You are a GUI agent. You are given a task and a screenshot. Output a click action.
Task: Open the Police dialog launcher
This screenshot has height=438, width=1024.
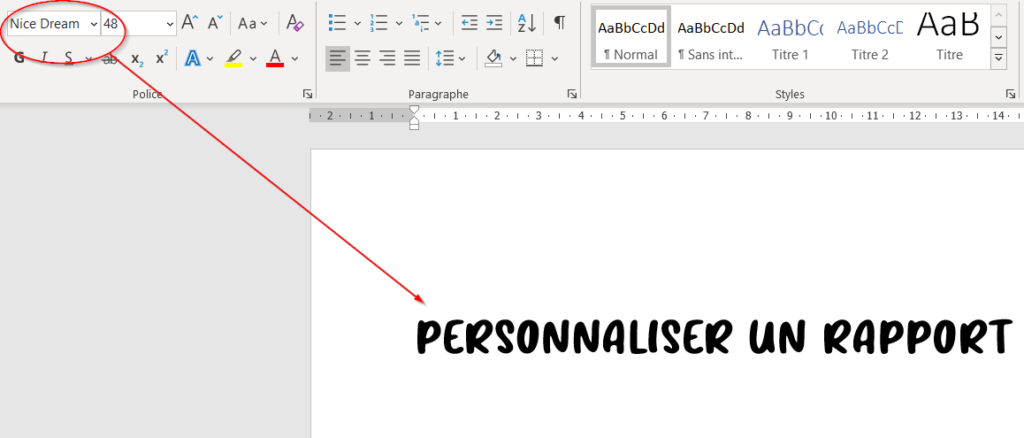[x=308, y=95]
